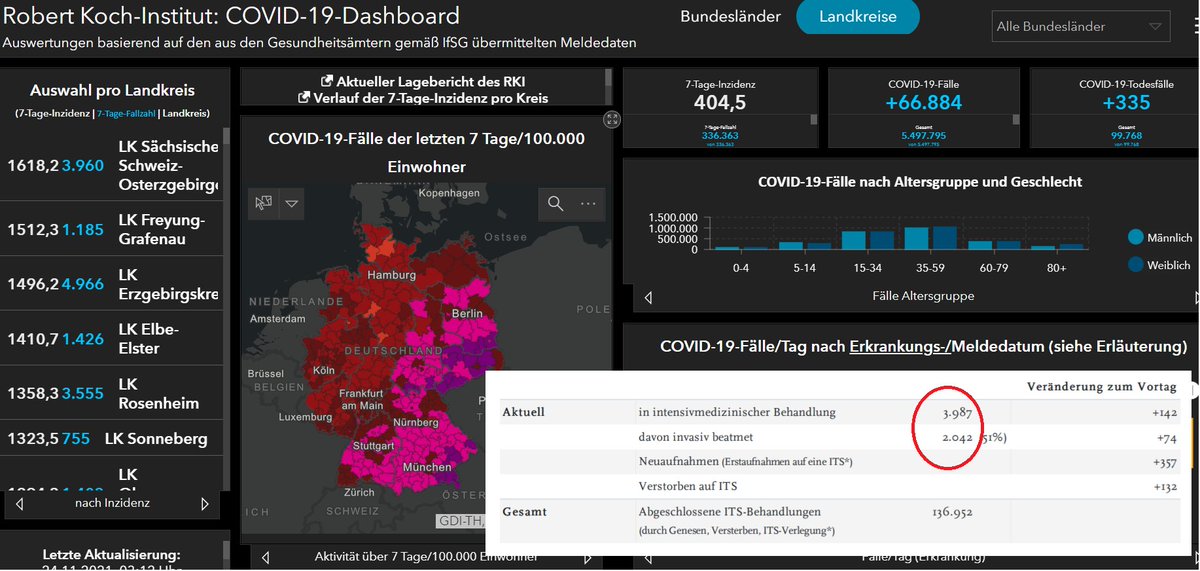Click the Neuaufnahmen row in the table
1200x571 pixels.
845,462
